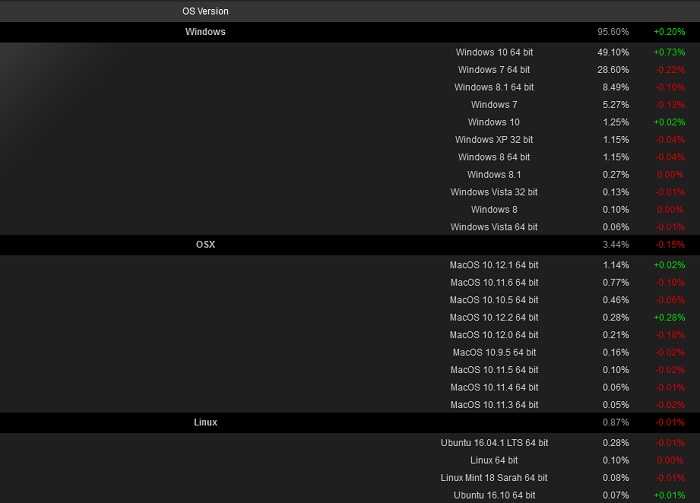Image resolution: width=700 pixels, height=503 pixels.
Task: Click the OS Version header
Action: tap(205, 11)
